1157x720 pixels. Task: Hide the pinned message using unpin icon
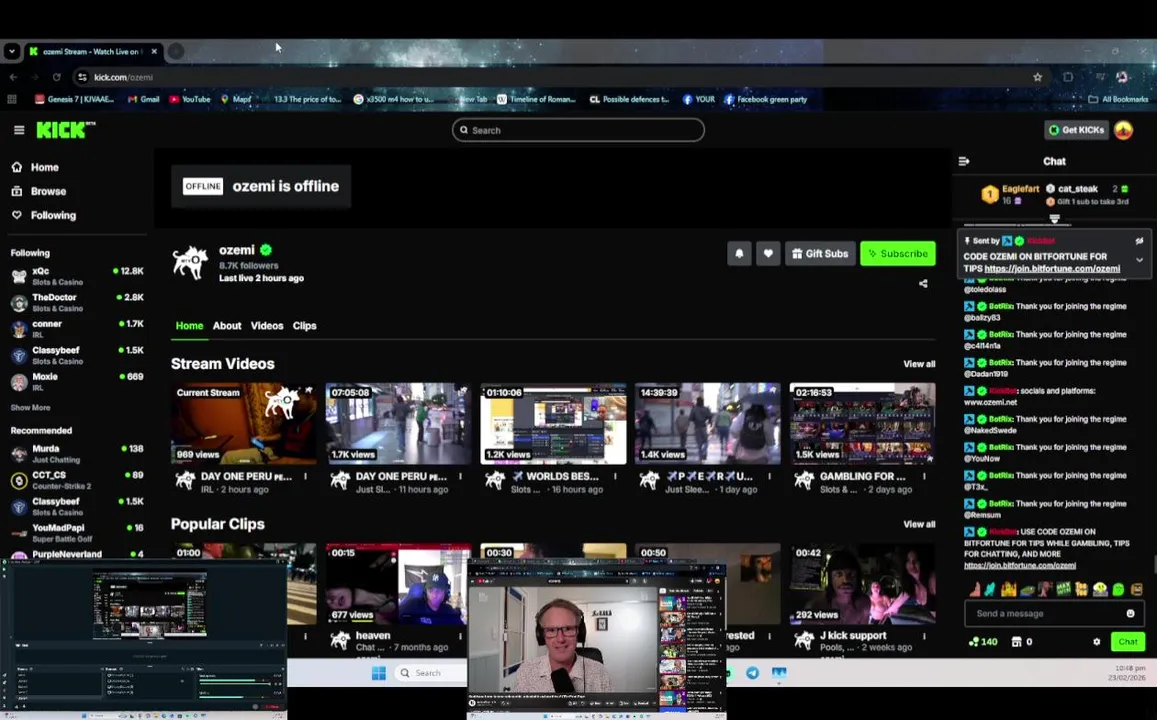coord(1139,240)
